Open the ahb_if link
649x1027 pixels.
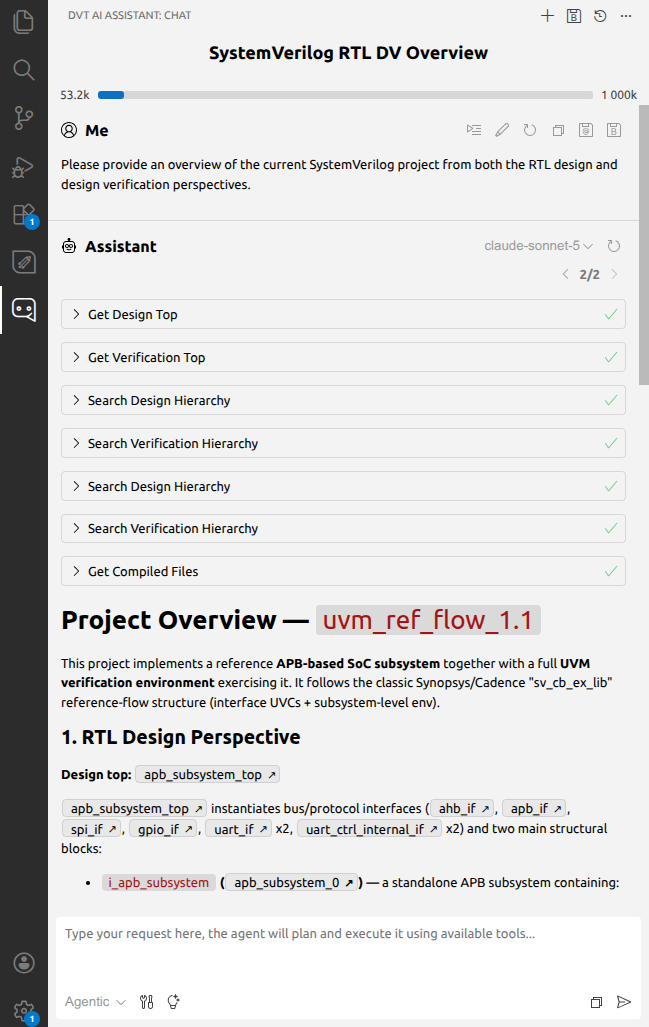click(462, 809)
